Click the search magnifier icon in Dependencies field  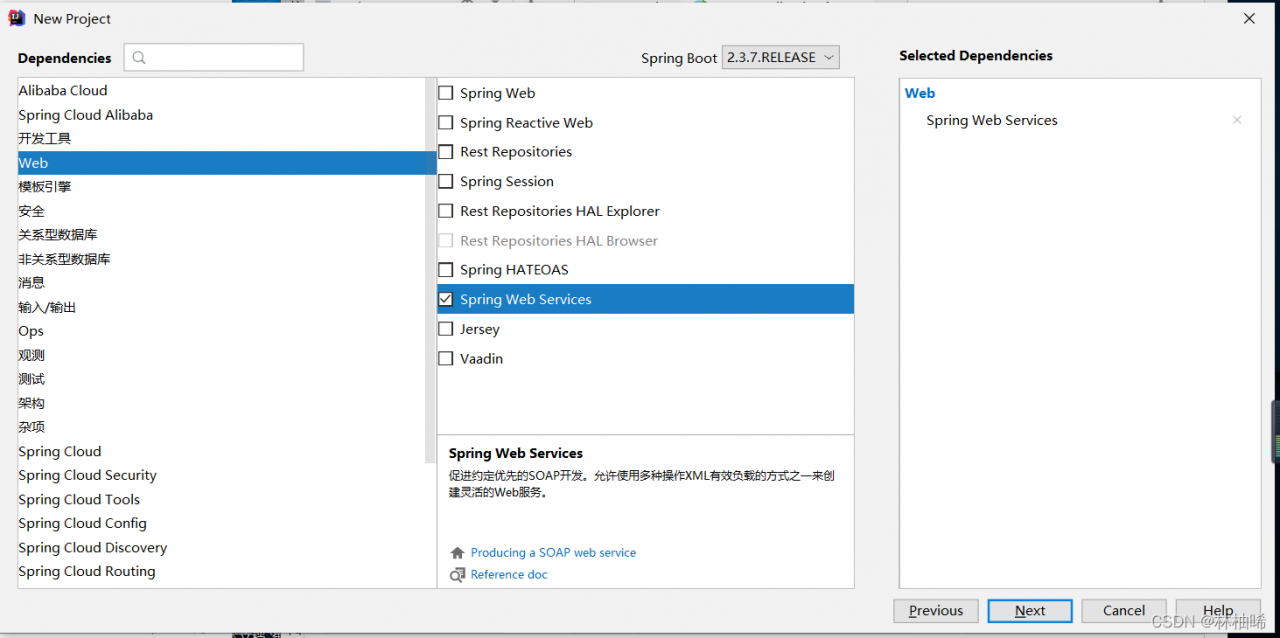139,58
